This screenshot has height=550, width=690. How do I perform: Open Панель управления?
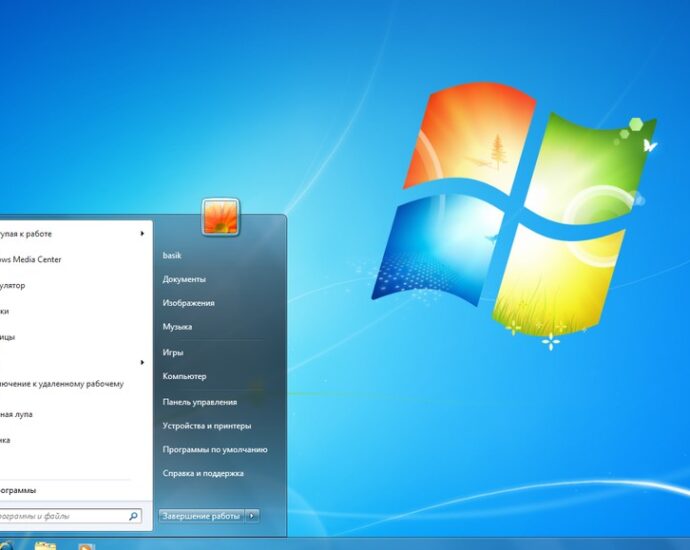(199, 401)
